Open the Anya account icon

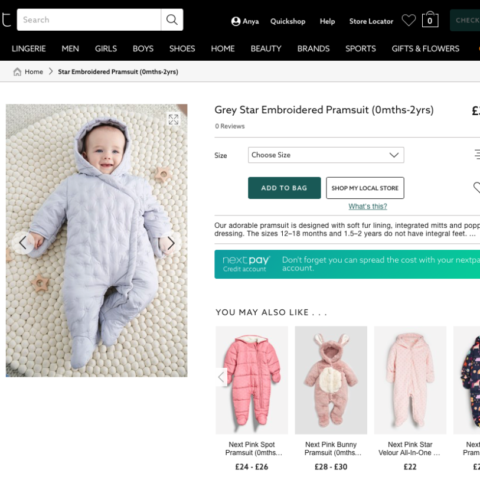pos(236,21)
